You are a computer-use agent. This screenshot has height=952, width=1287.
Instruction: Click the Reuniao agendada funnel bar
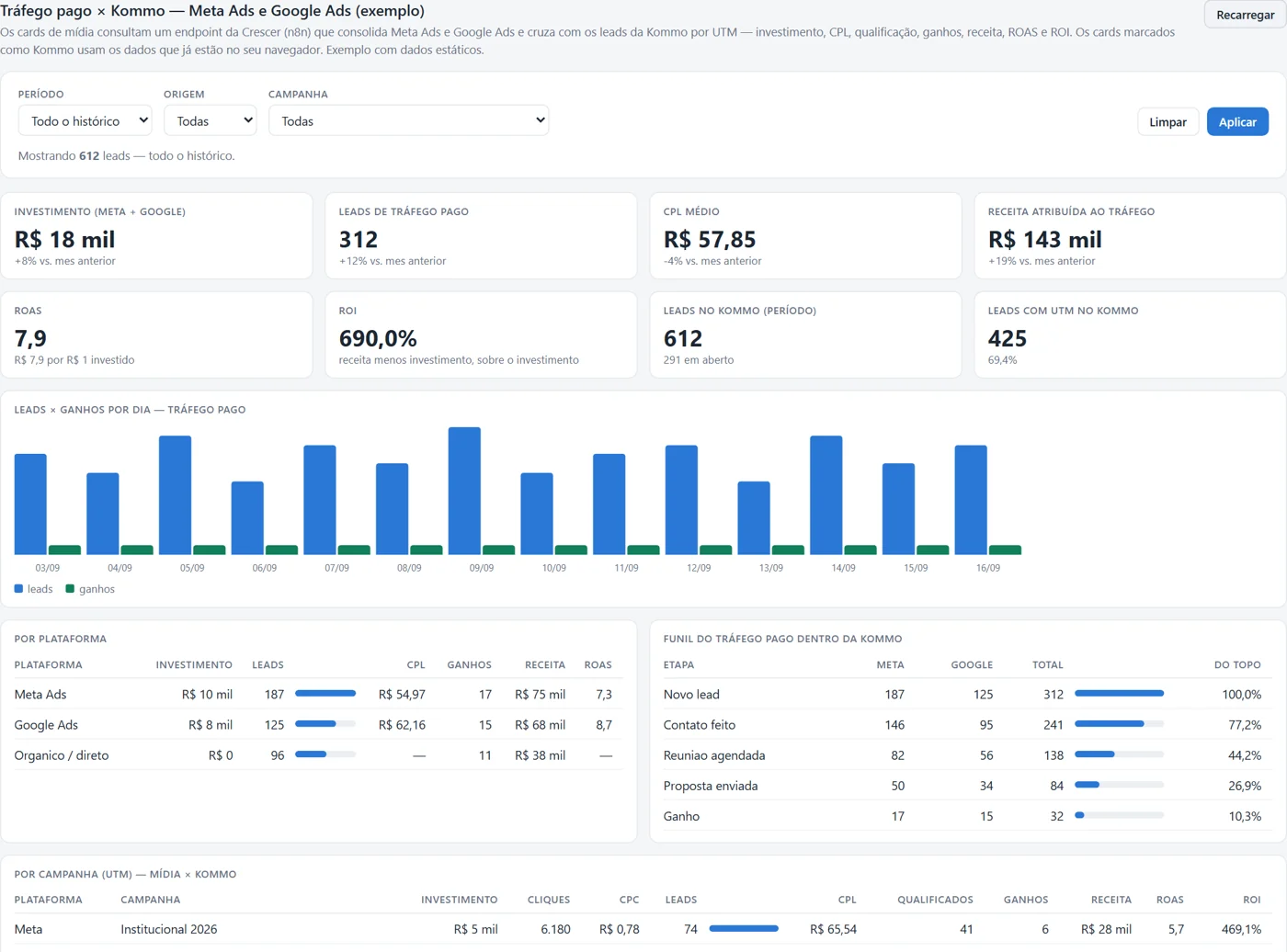tap(1119, 754)
